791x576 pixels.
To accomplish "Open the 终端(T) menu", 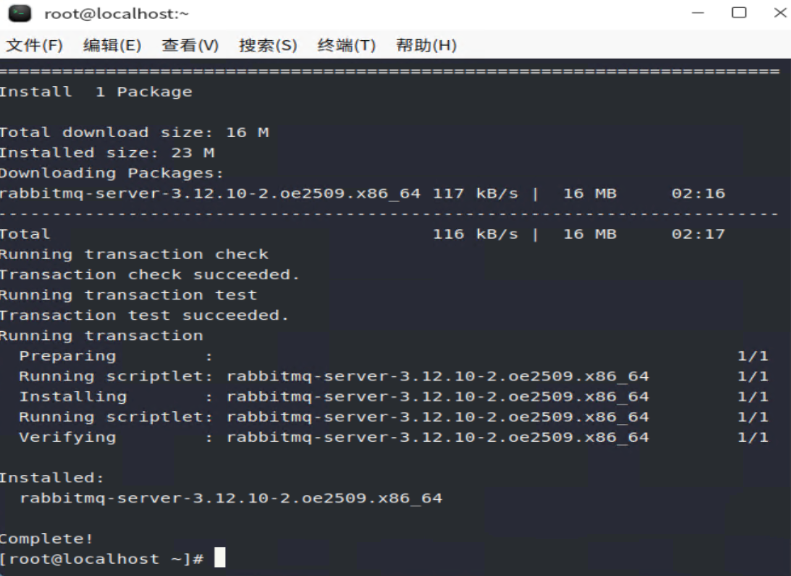I will pos(347,45).
